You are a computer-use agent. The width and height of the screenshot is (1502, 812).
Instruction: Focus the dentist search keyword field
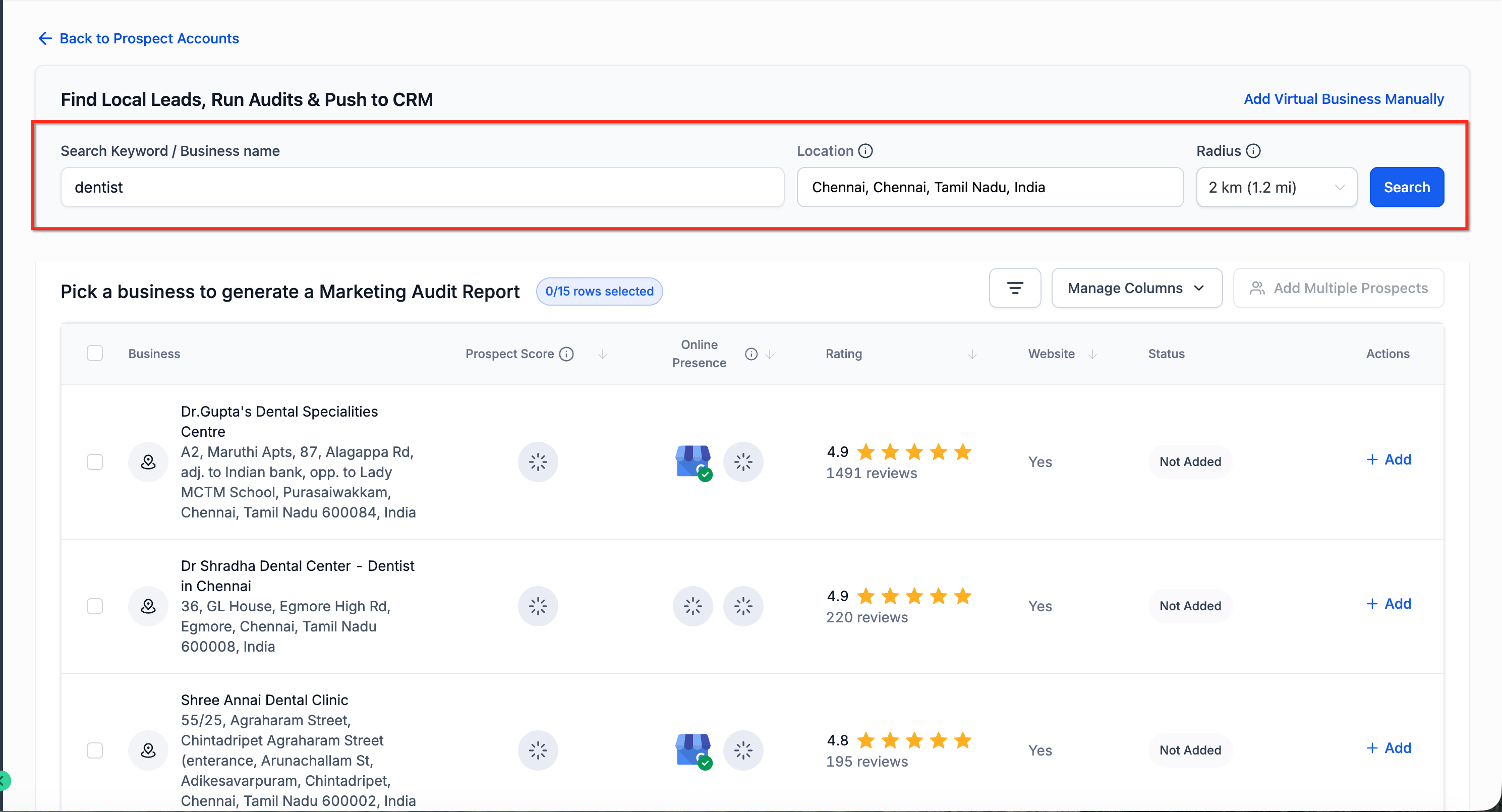pyautogui.click(x=422, y=187)
